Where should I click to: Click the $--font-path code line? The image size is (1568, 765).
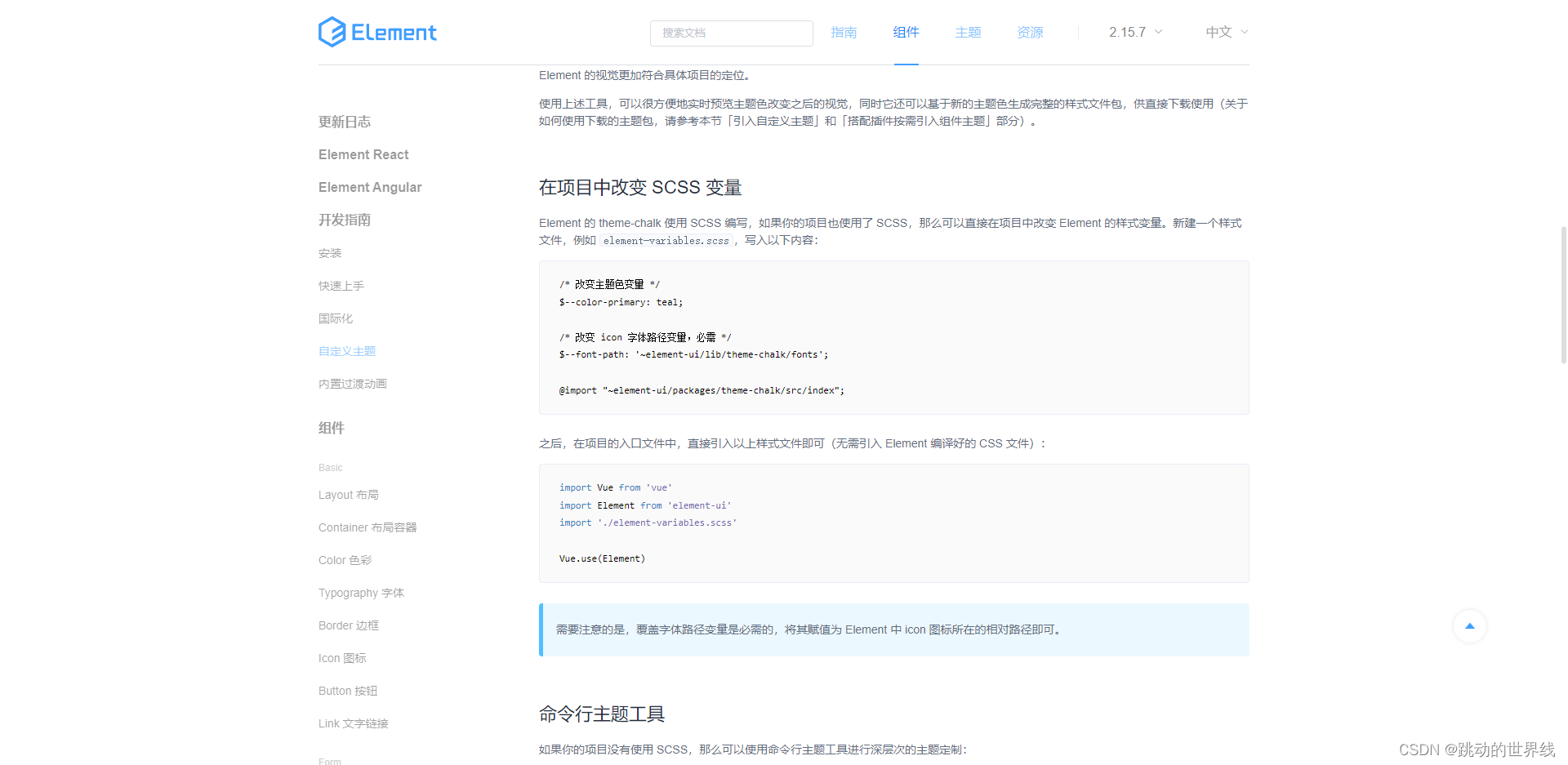pos(694,354)
